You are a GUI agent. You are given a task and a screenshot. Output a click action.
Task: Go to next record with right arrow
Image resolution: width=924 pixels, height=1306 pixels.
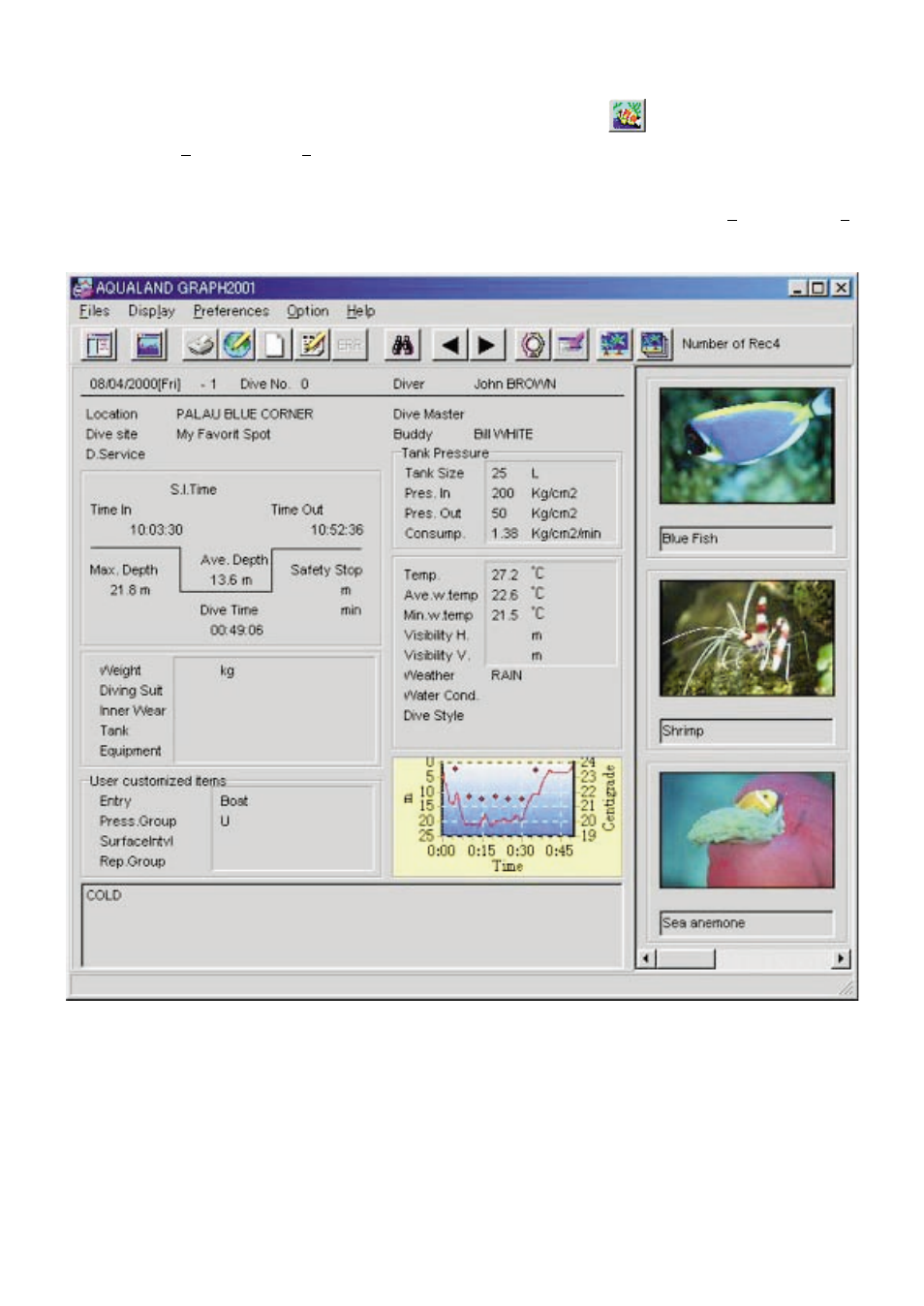click(x=486, y=345)
